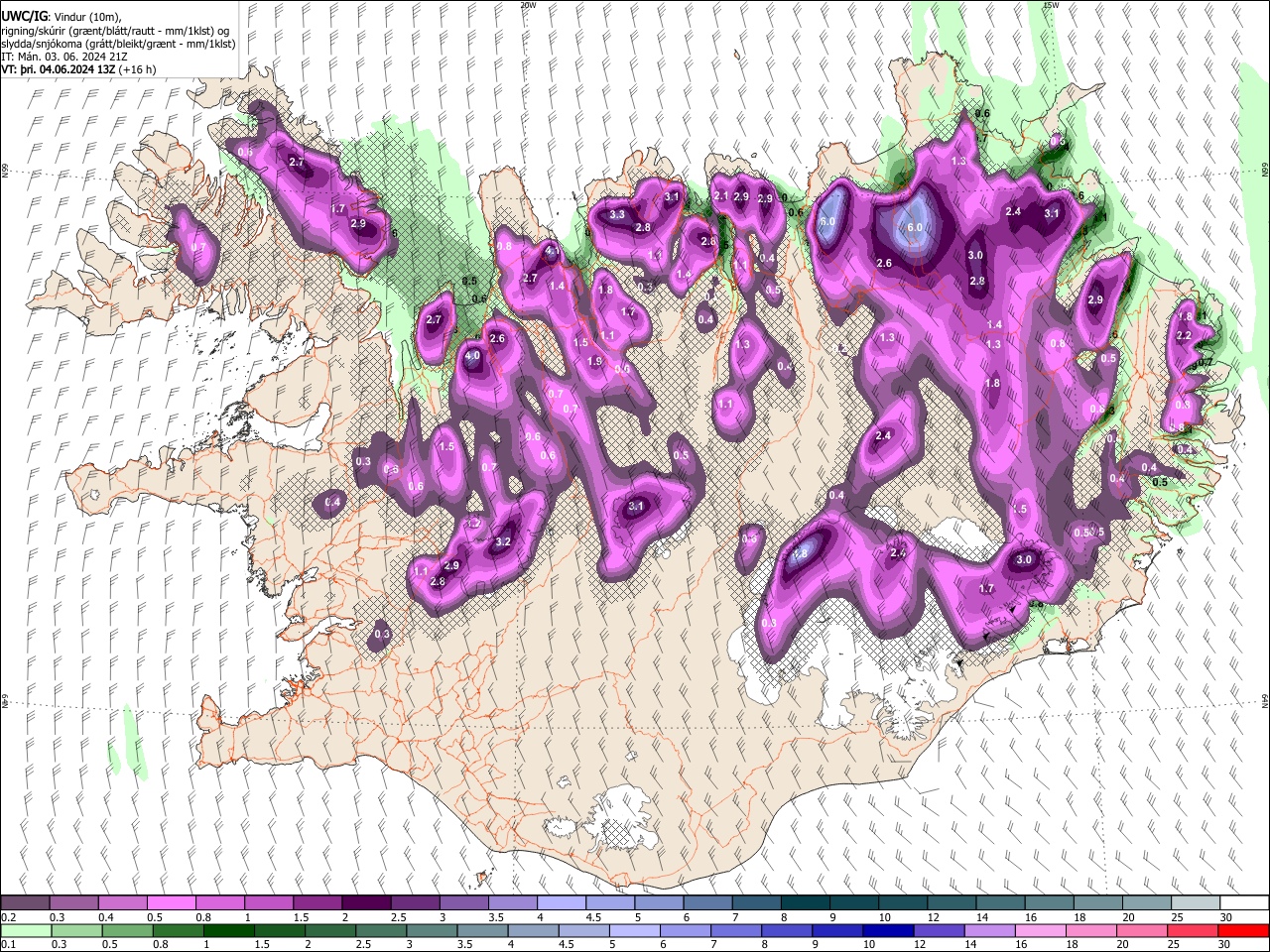Click the '2.1' precipitation value on map
Image resolution: width=1270 pixels, height=952 pixels.
721,196
